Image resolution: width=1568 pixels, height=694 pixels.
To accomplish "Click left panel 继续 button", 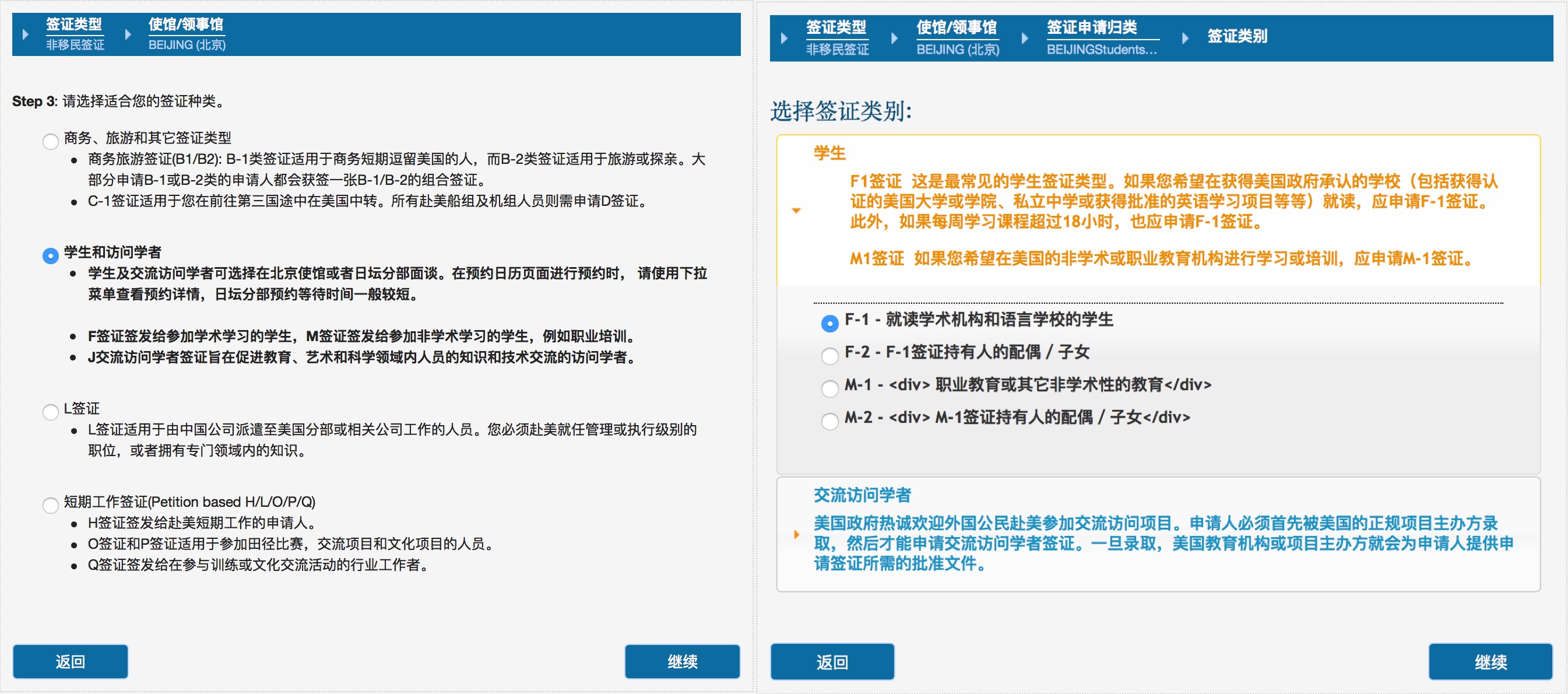I will 682,661.
